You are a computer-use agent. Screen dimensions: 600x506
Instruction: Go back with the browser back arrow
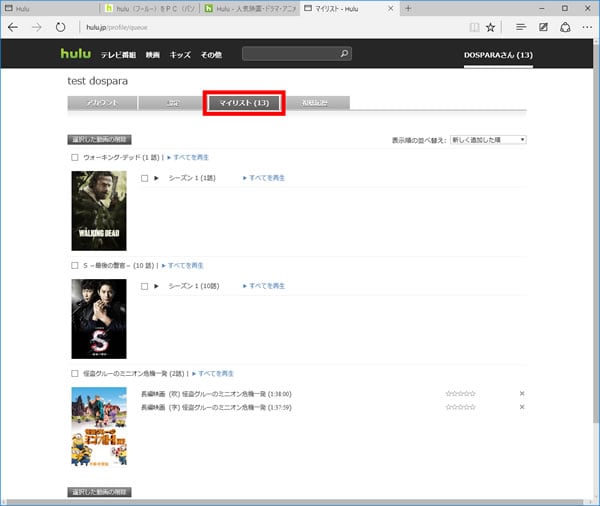point(13,27)
